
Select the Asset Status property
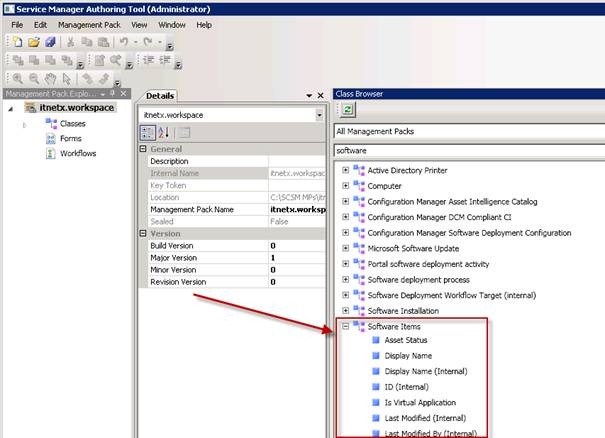(x=407, y=340)
